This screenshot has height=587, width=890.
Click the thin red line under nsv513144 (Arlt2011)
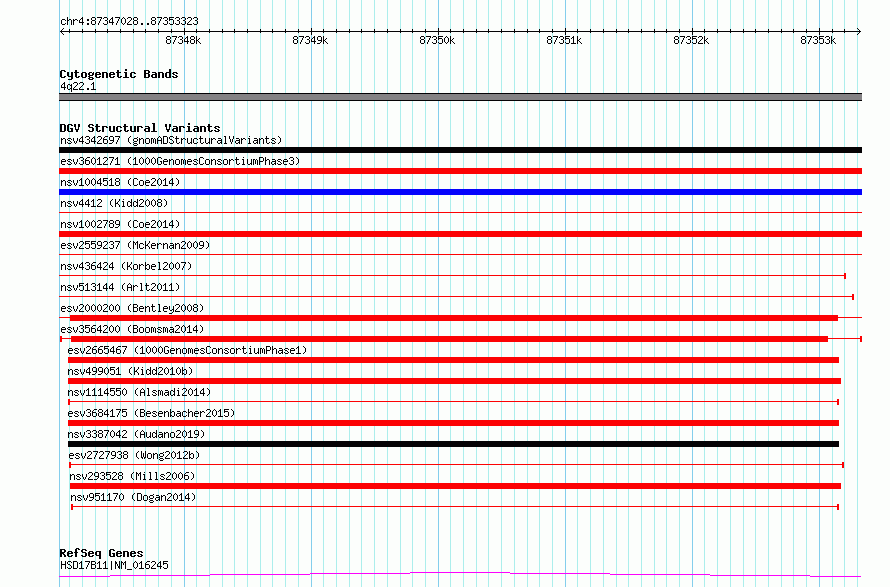point(456,297)
